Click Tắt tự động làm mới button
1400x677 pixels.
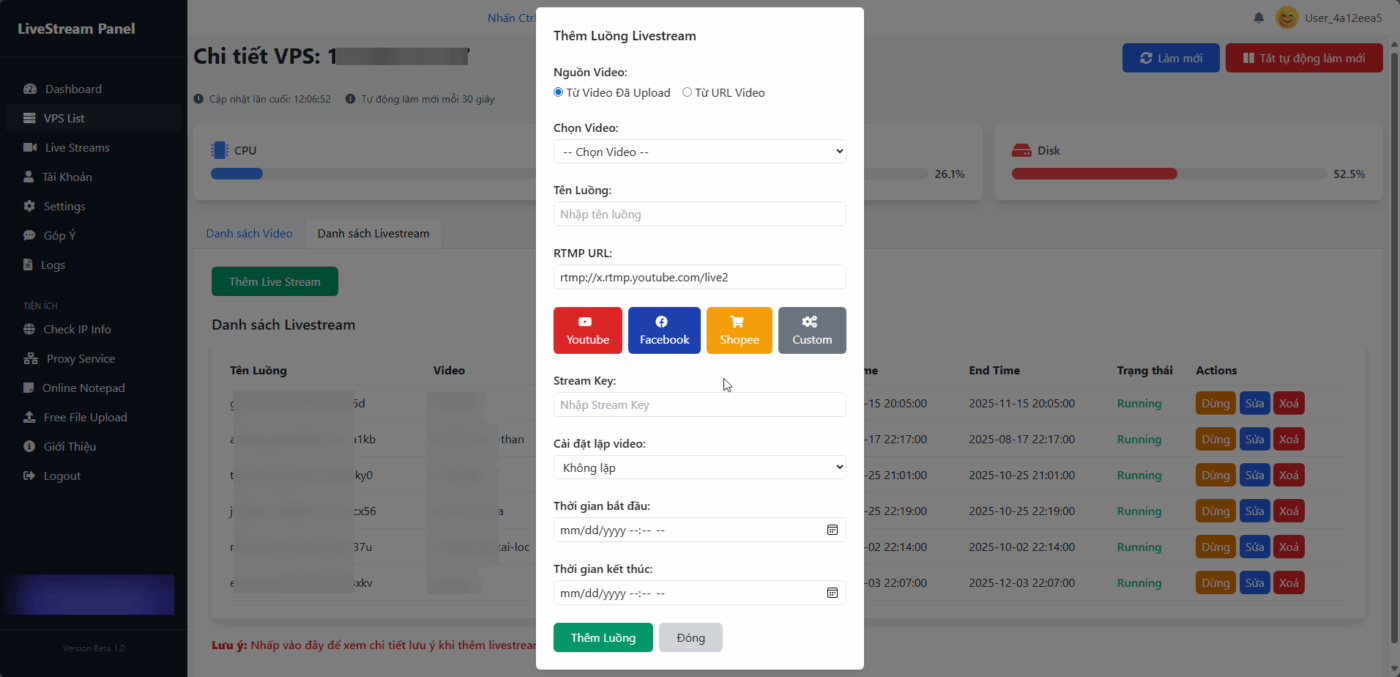(x=1304, y=58)
